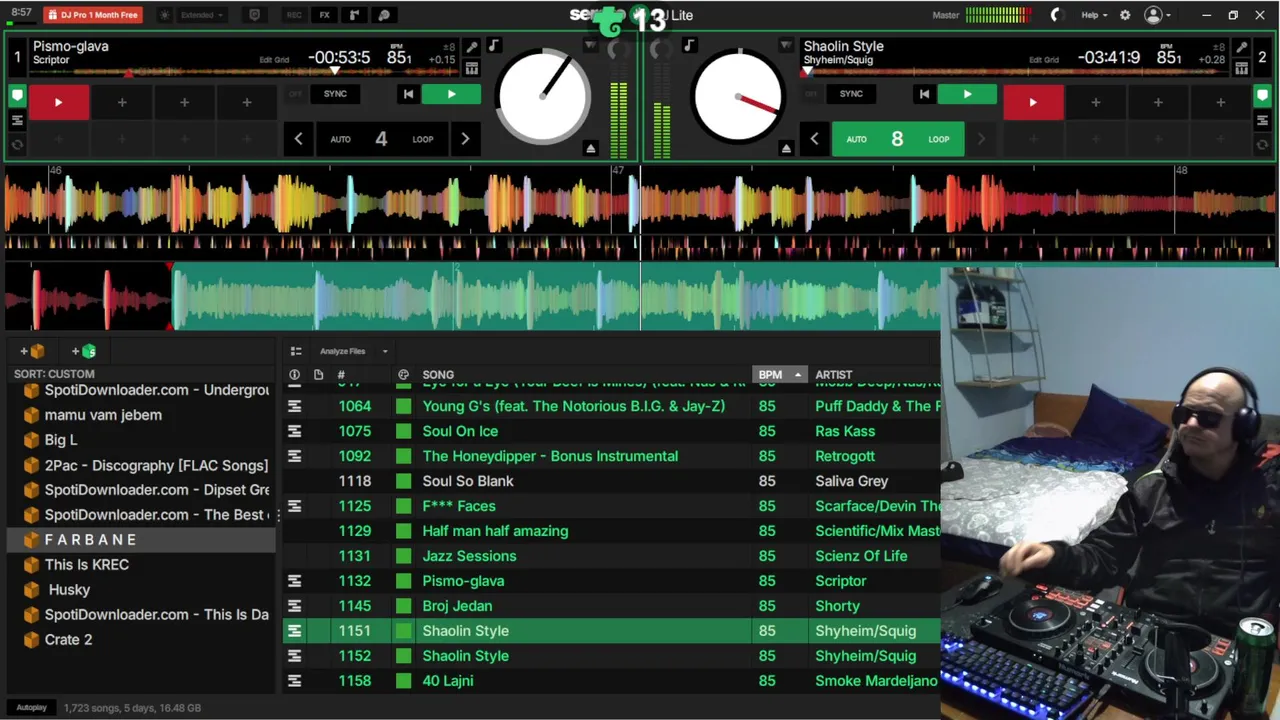This screenshot has height=720, width=1280.
Task: Toggle library list view icon
Action: [296, 351]
